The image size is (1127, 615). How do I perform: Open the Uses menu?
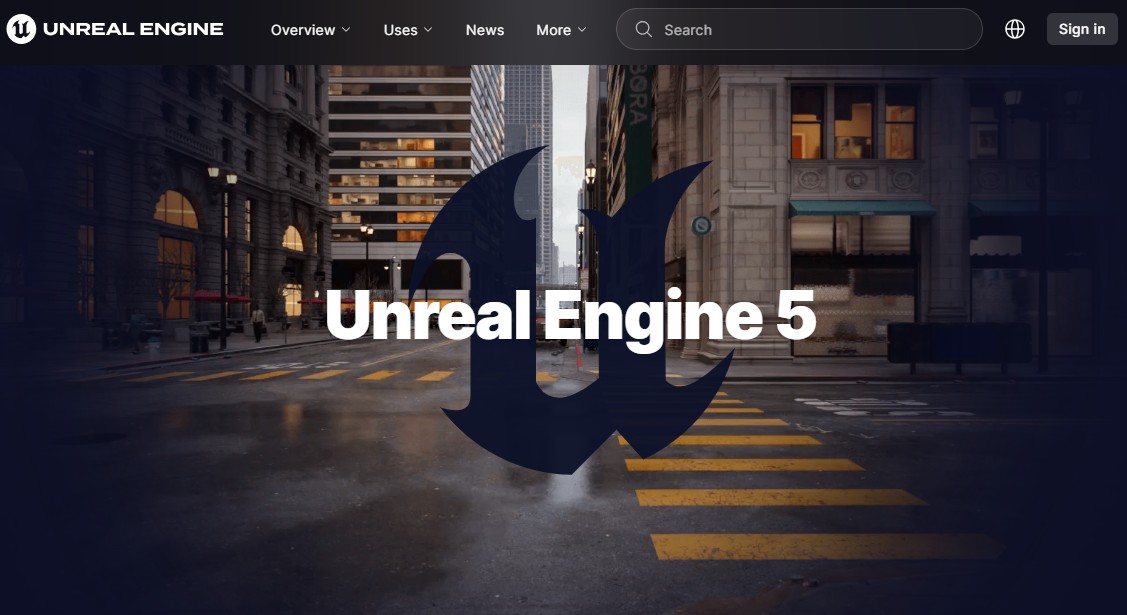(408, 29)
